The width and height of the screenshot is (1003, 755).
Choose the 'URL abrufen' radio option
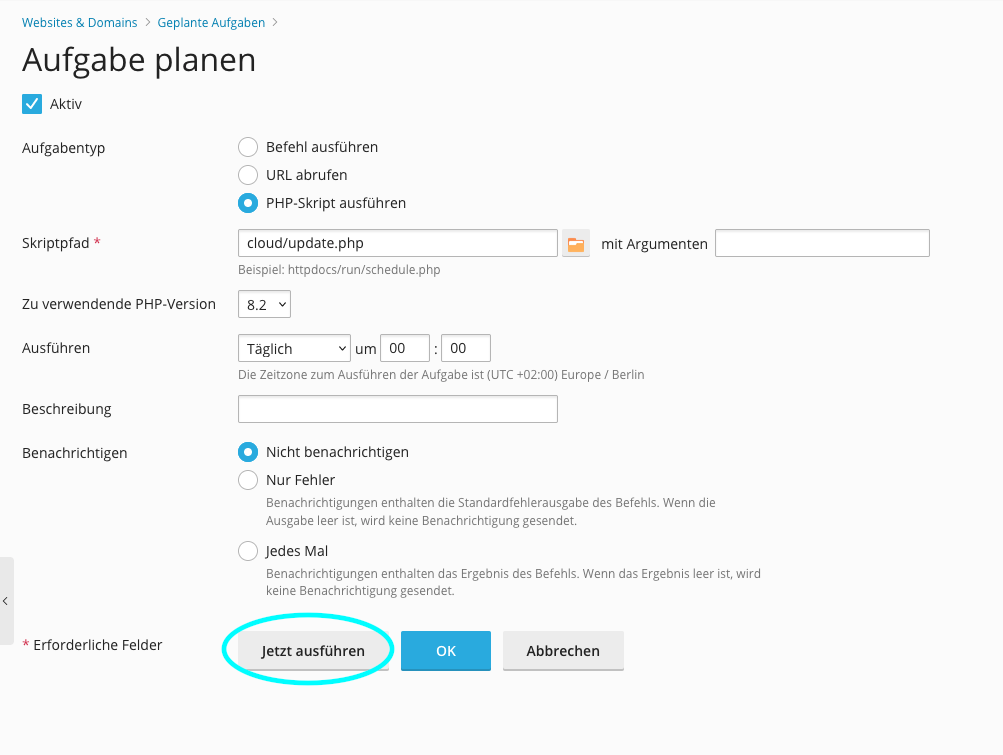(248, 175)
